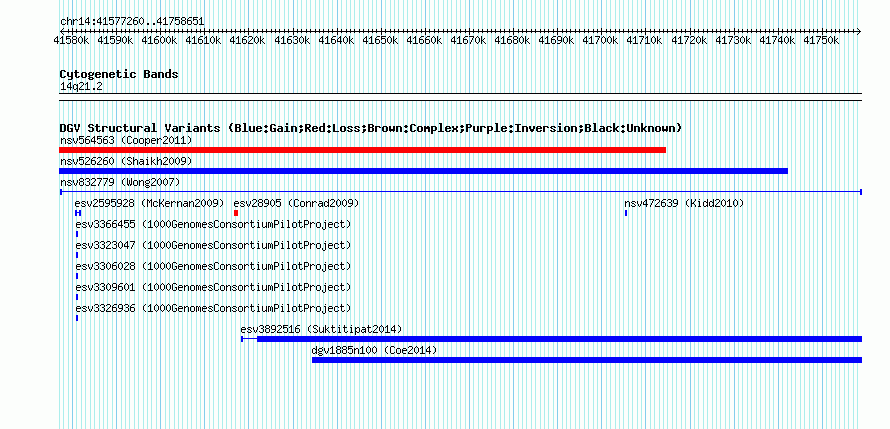Select blue marker under esv3323047
890x429 pixels.
click(x=77, y=255)
